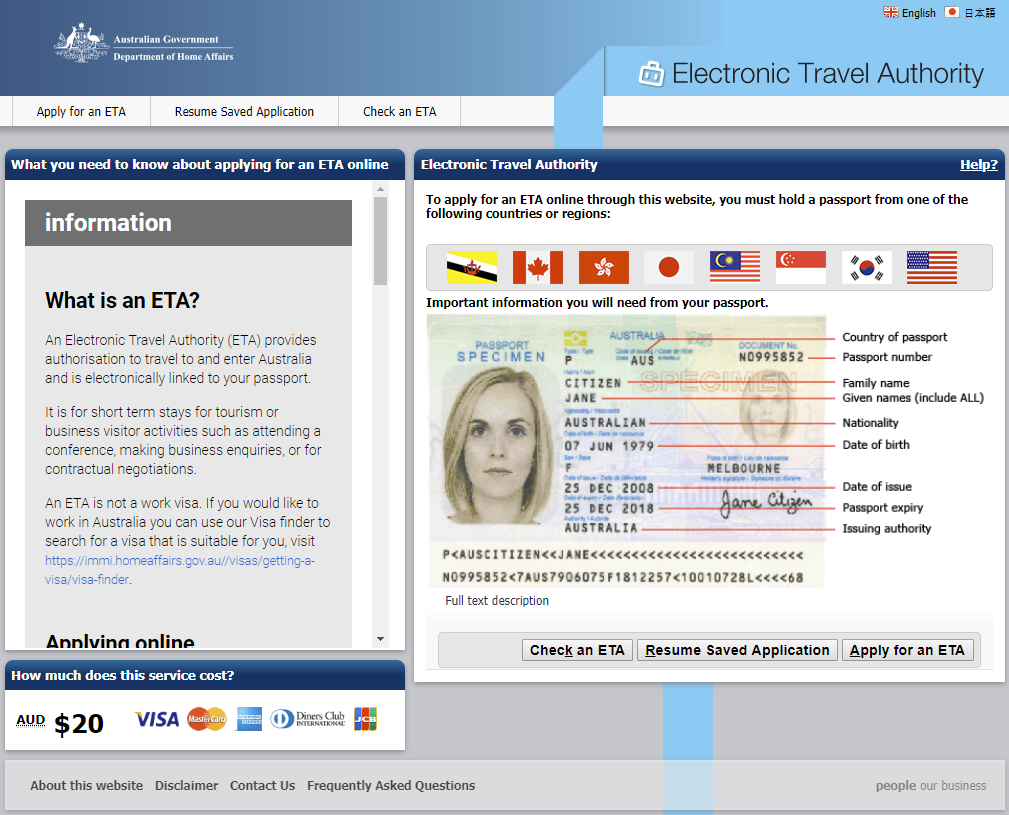Click the Check an ETA button
The height and width of the screenshot is (815, 1009).
(577, 650)
